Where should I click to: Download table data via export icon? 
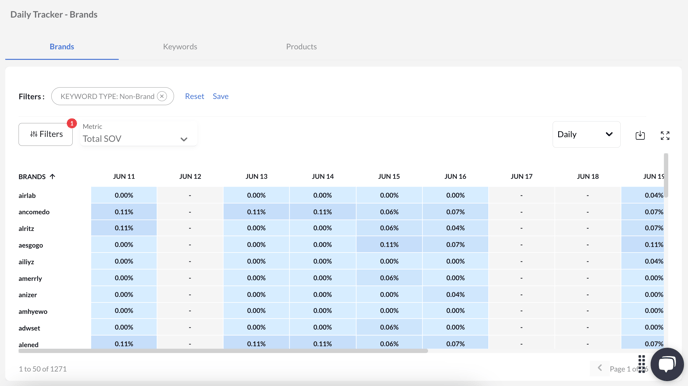coord(640,136)
